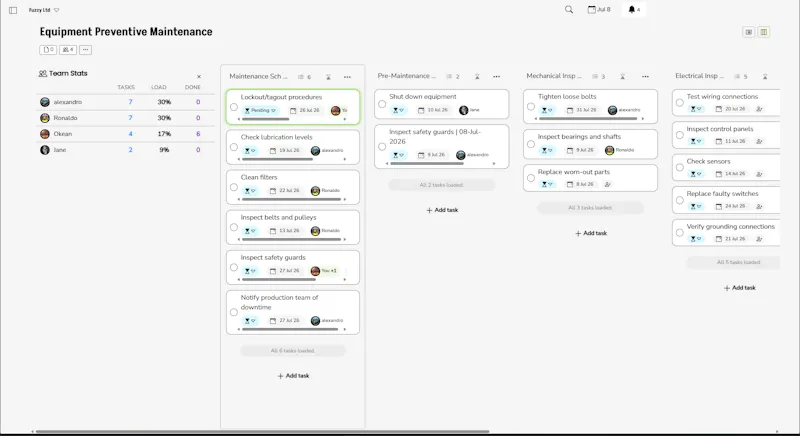800x436 pixels.
Task: Add task to Mechanical Insp column
Action: pos(591,233)
